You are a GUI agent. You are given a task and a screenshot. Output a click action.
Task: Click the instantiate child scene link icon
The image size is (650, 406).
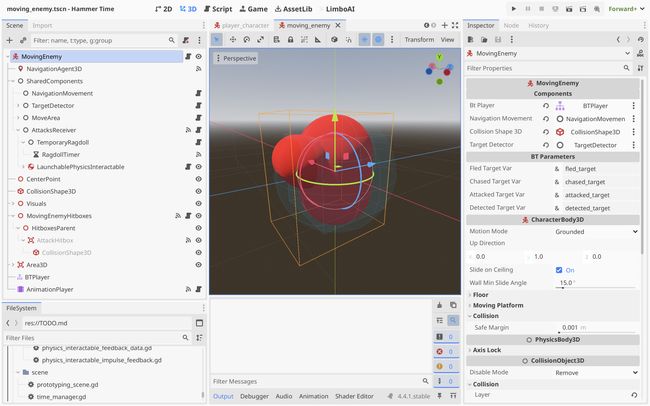pos(23,40)
